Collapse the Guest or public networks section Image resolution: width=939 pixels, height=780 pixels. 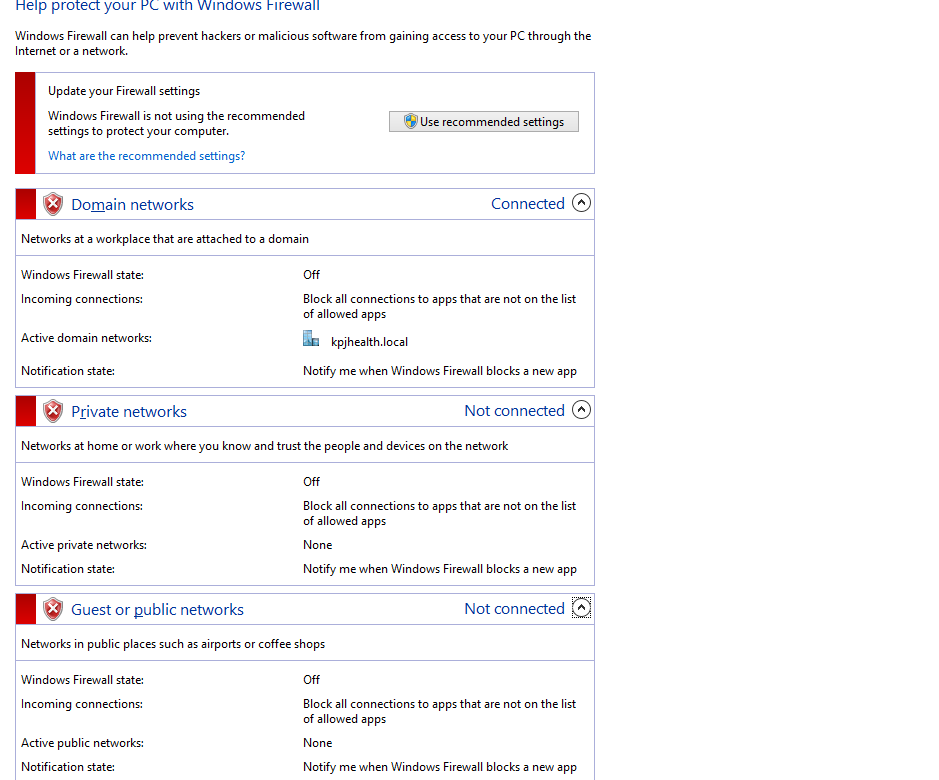pos(581,608)
